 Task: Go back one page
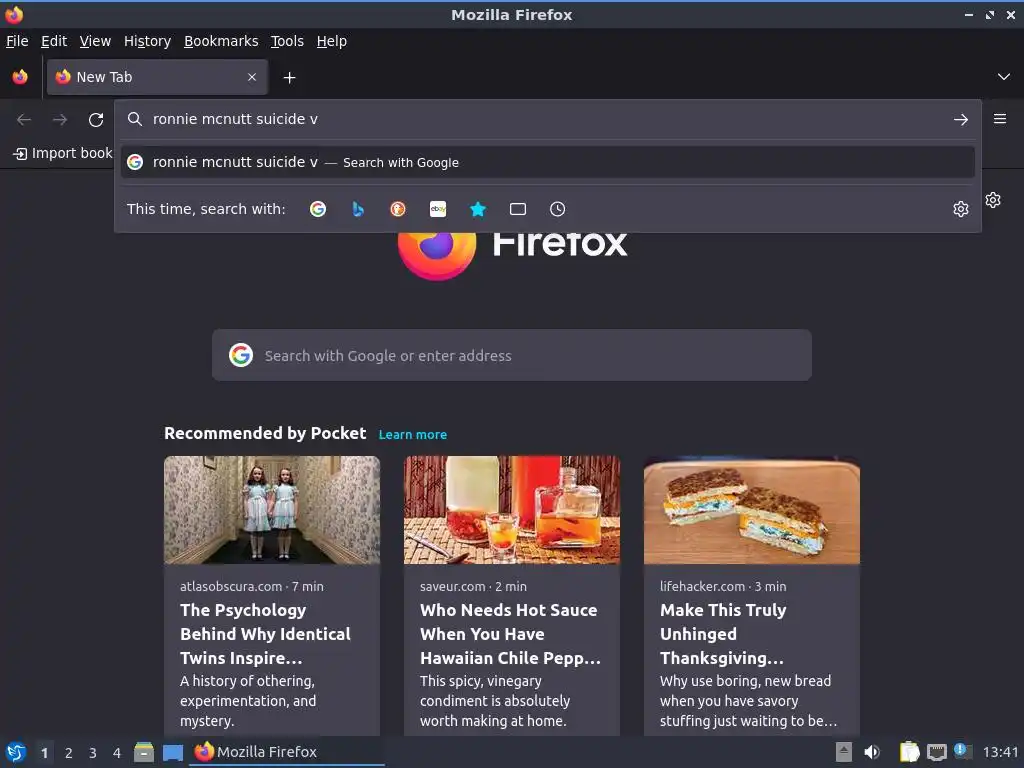[24, 120]
